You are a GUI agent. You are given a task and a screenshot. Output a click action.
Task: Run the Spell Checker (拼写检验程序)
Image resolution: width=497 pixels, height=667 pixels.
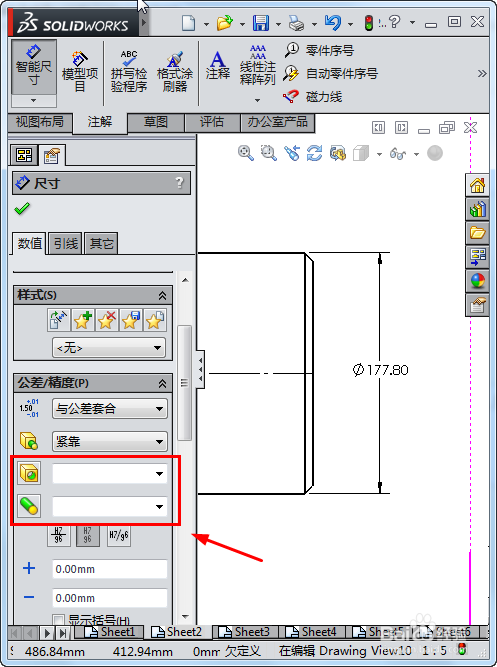coord(129,71)
